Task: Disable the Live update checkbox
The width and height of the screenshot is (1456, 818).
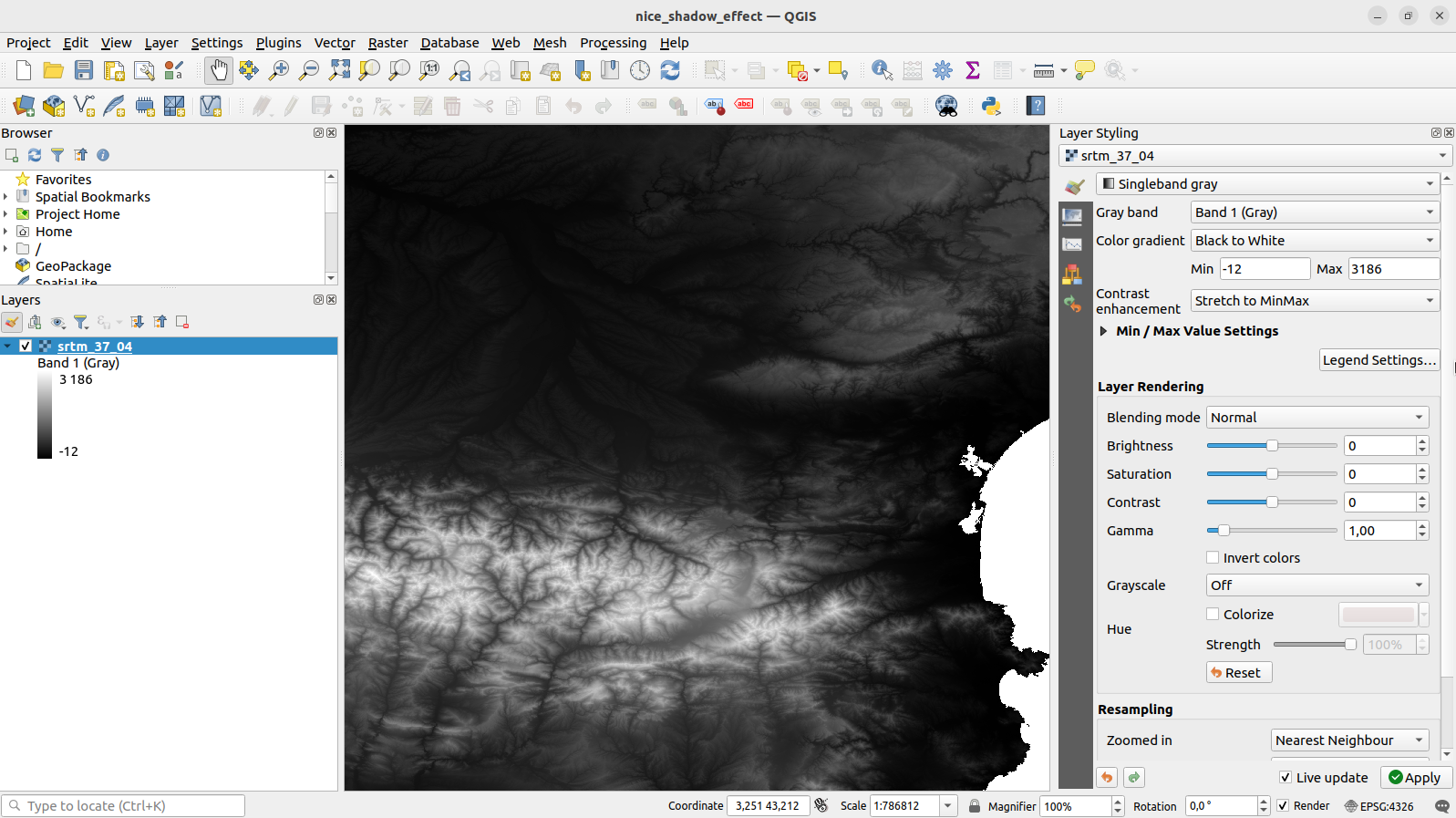Action: (x=1285, y=777)
